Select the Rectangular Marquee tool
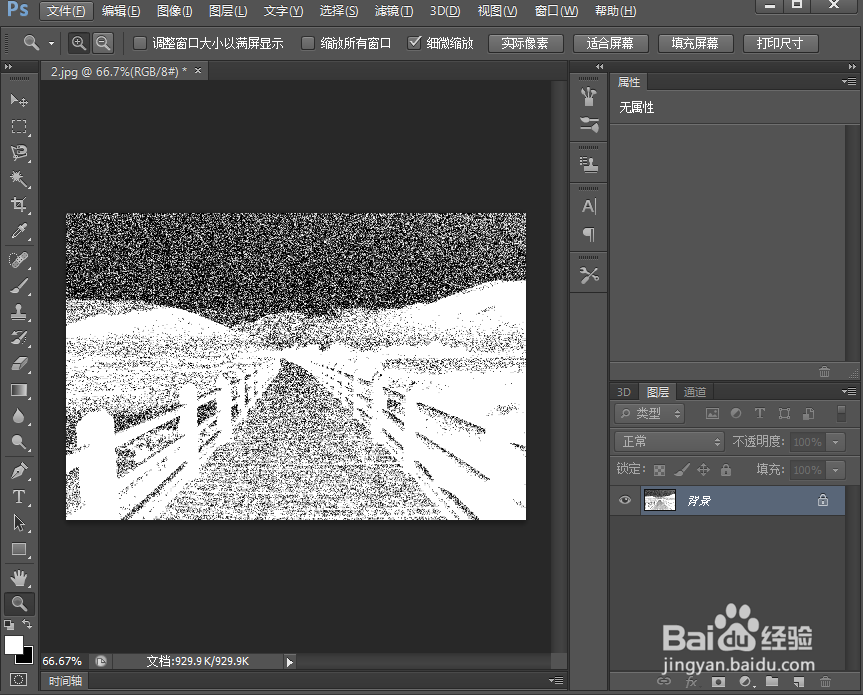 [19, 127]
